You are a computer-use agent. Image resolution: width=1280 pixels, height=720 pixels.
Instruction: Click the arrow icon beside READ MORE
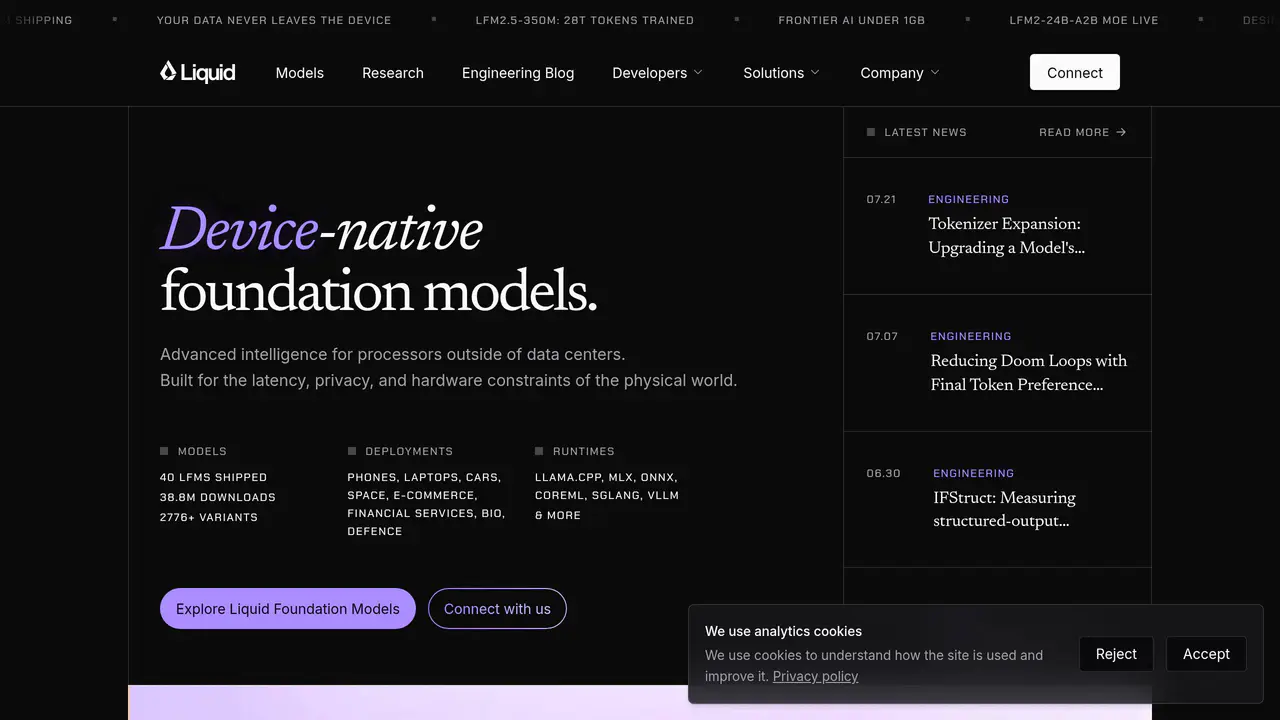1121,132
